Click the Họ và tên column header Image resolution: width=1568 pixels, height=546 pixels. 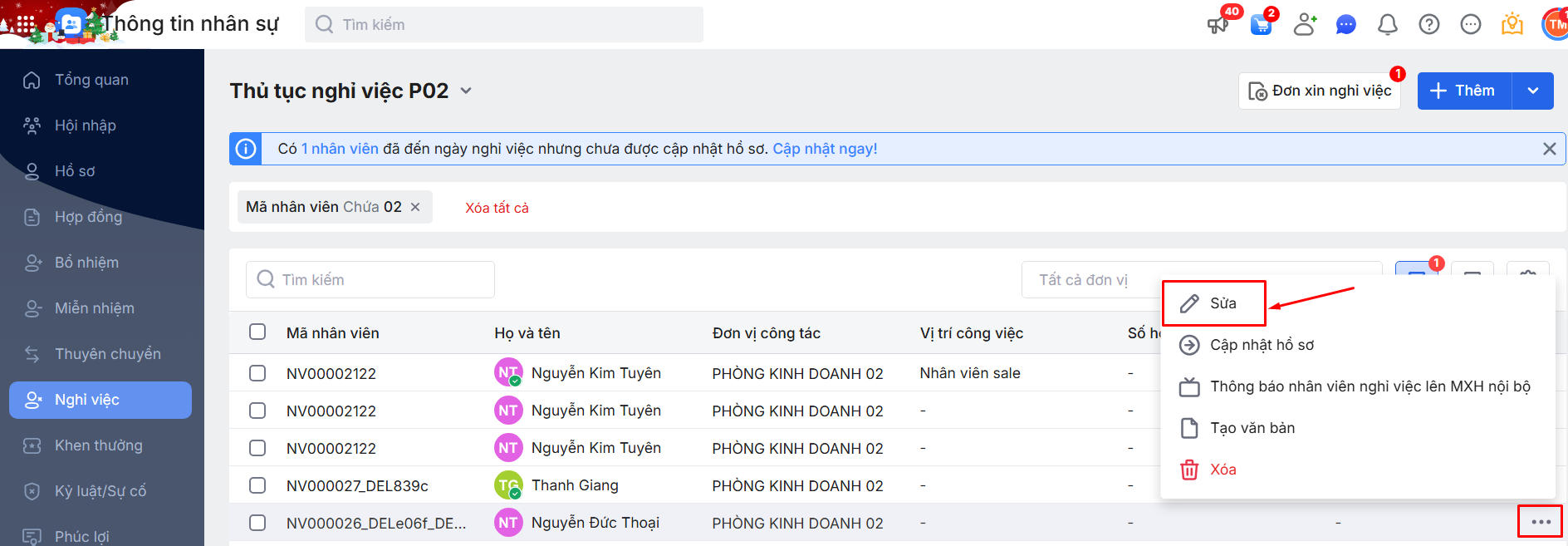(x=527, y=333)
